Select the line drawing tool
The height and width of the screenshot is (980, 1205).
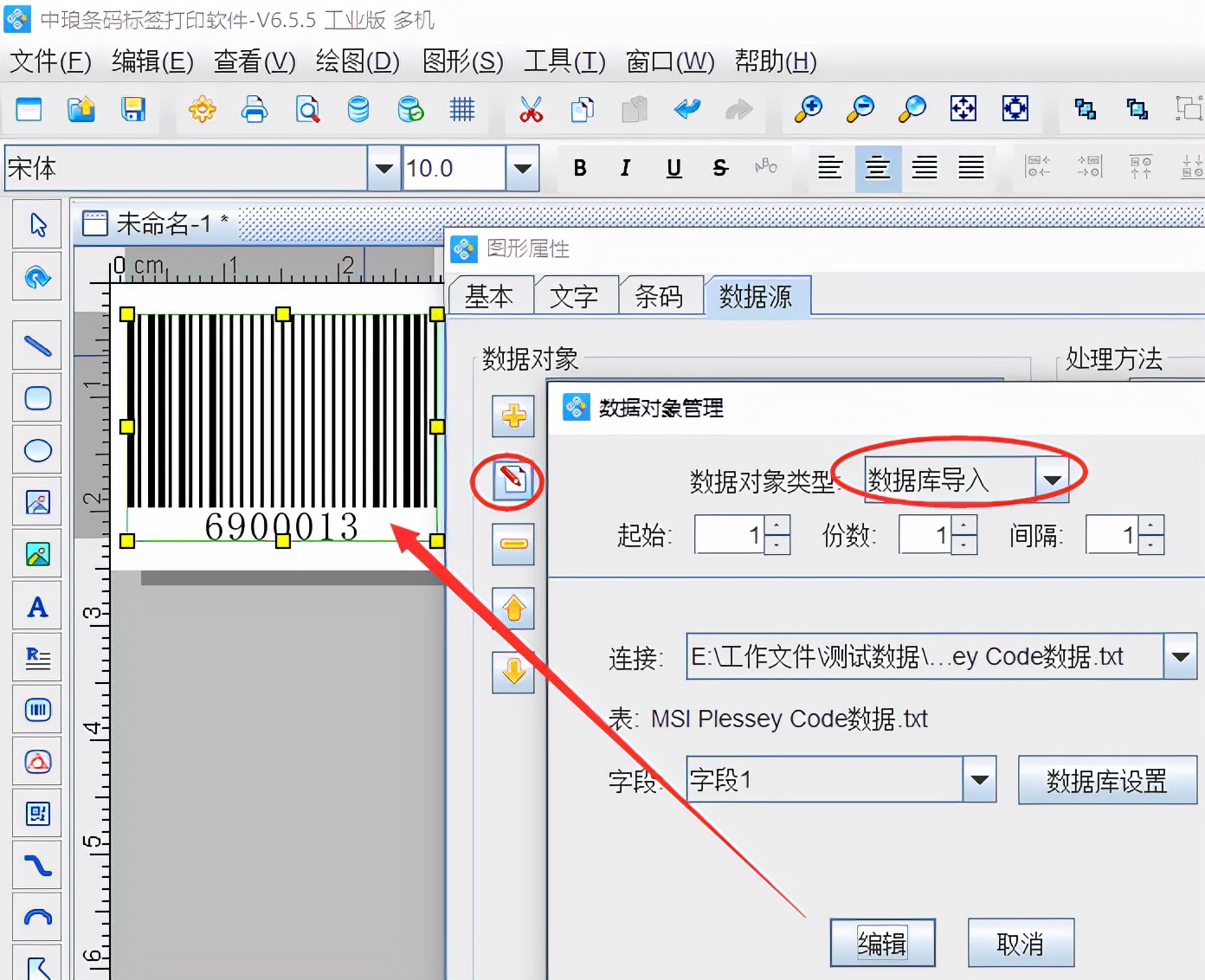point(37,345)
